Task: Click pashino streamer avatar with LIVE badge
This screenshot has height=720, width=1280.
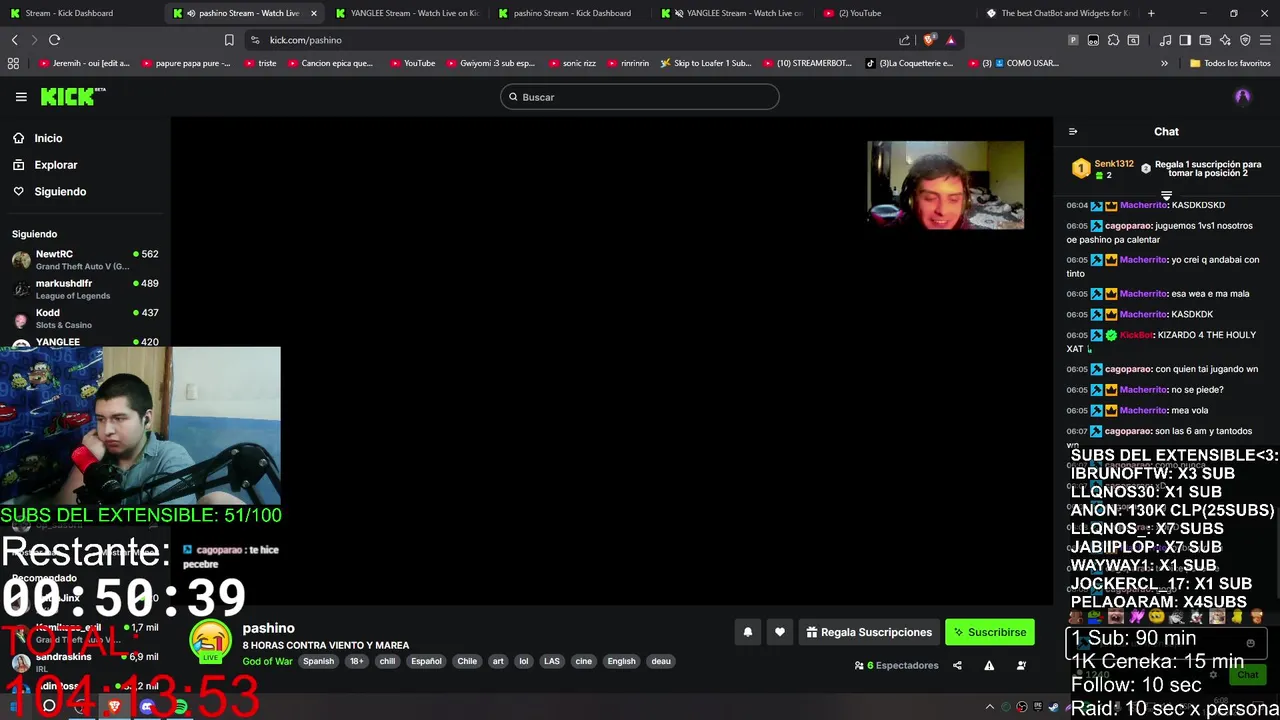Action: [210, 642]
